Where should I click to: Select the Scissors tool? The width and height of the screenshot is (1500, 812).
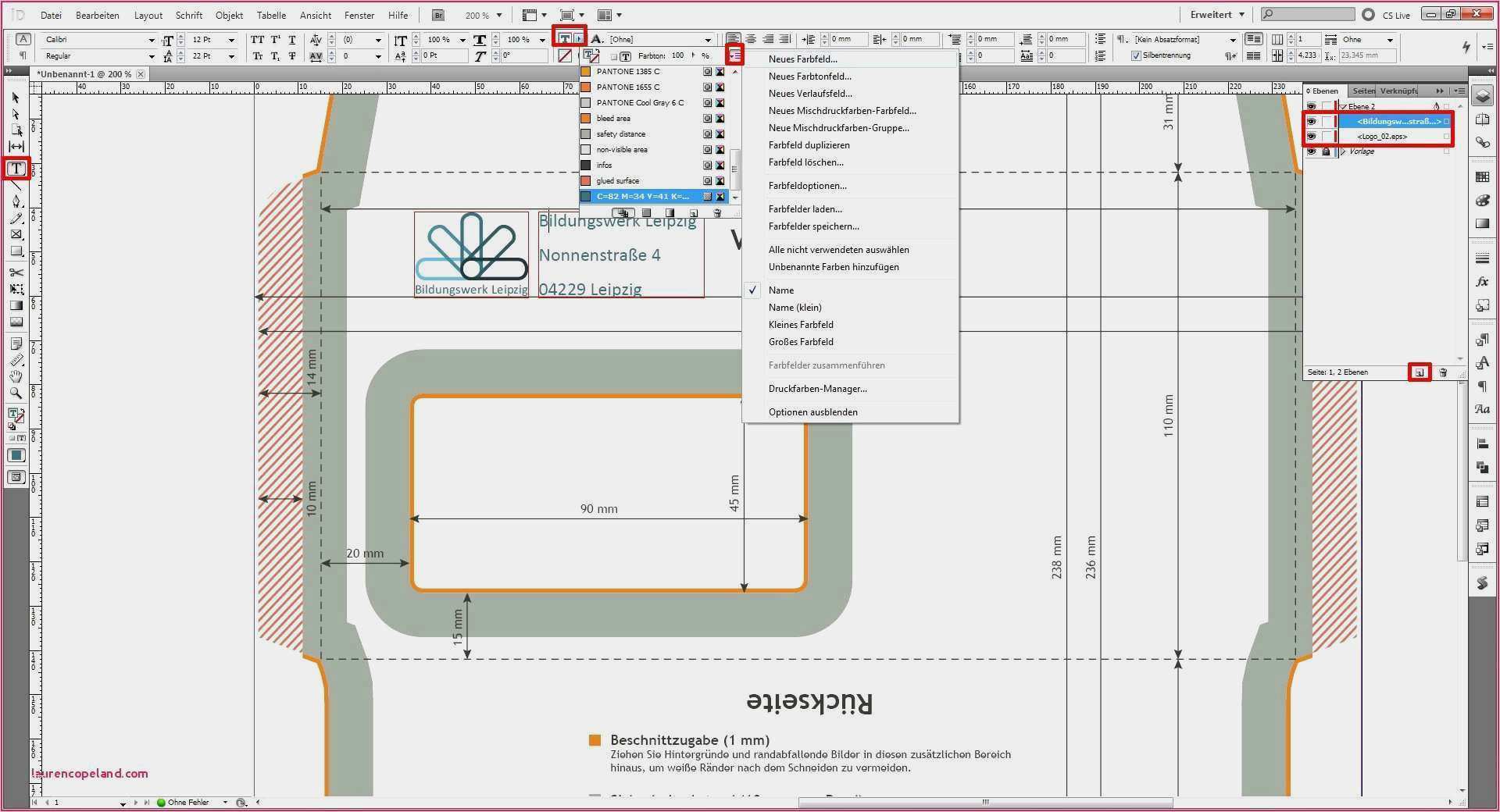pyautogui.click(x=16, y=272)
